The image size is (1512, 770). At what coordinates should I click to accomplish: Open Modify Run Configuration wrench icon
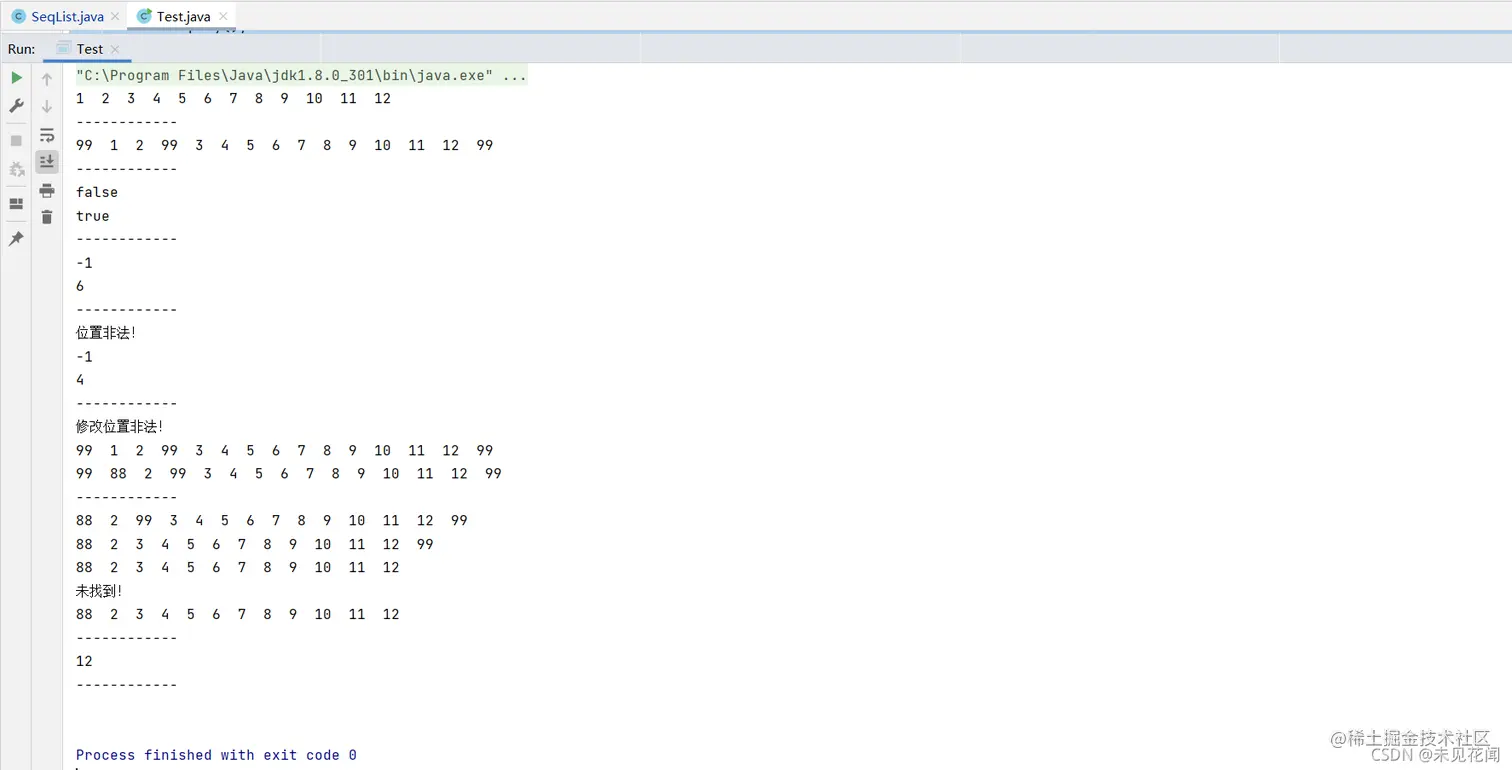(x=16, y=106)
